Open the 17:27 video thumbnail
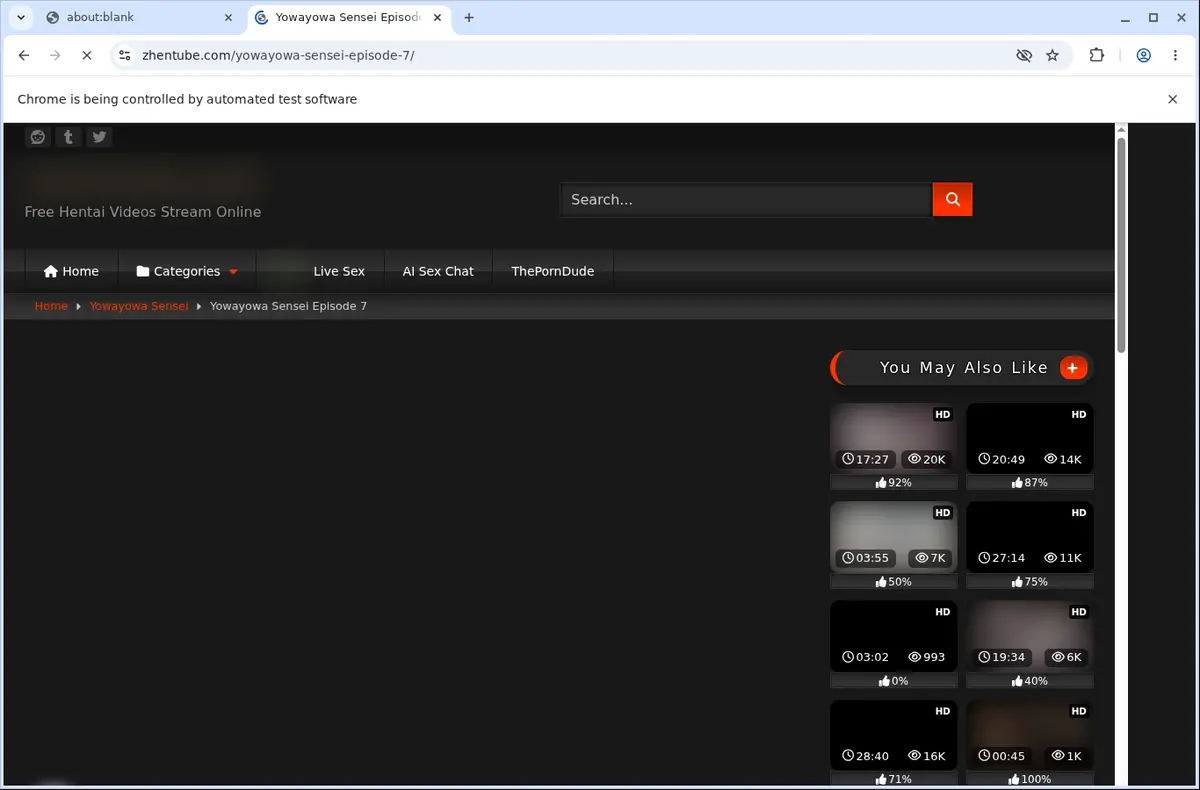This screenshot has width=1200, height=790. click(893, 438)
